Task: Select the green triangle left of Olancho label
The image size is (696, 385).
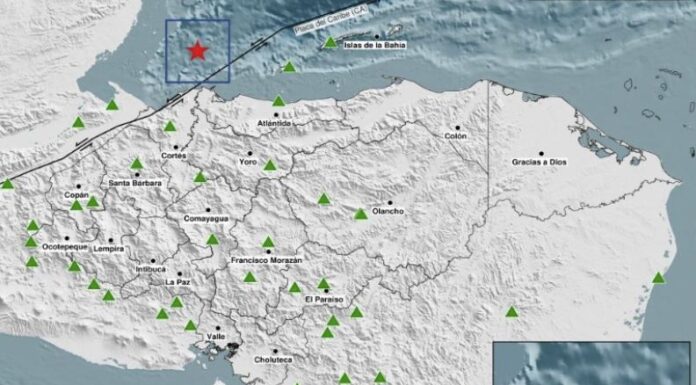Action: 361,214
